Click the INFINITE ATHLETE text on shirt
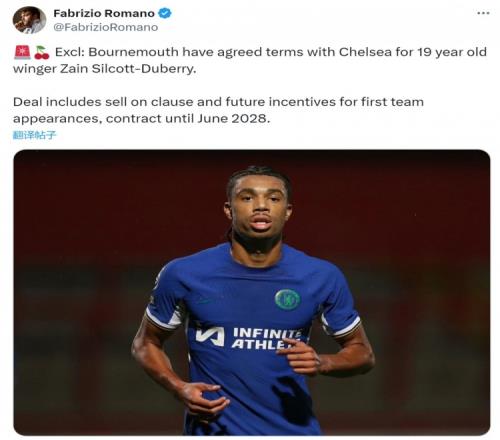500x440 pixels. point(267,338)
